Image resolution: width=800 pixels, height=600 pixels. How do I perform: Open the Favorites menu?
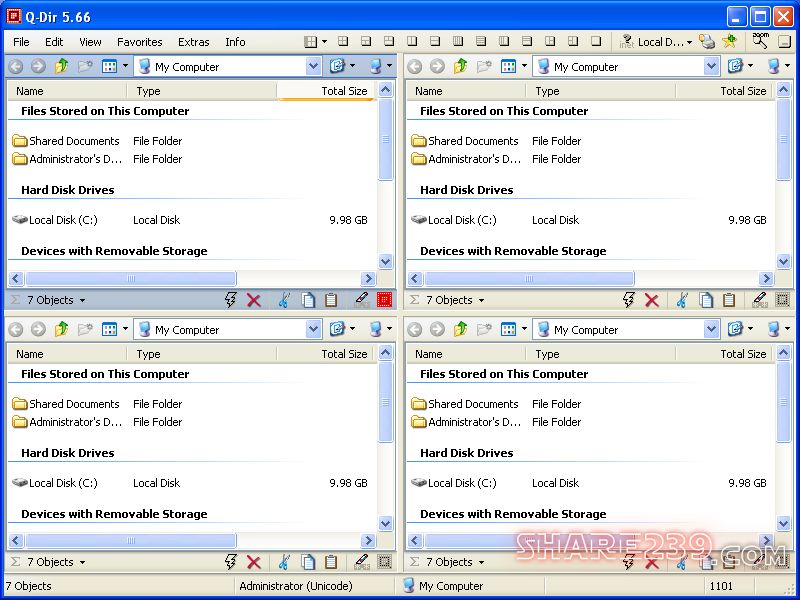coord(139,42)
